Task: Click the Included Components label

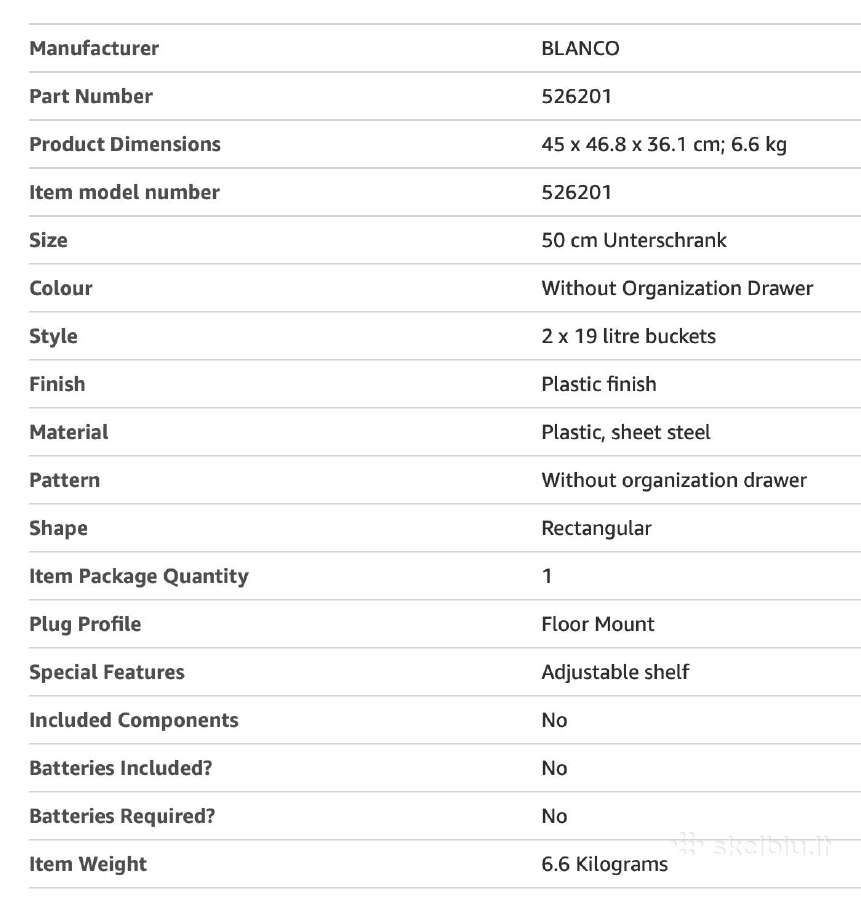Action: coord(134,720)
